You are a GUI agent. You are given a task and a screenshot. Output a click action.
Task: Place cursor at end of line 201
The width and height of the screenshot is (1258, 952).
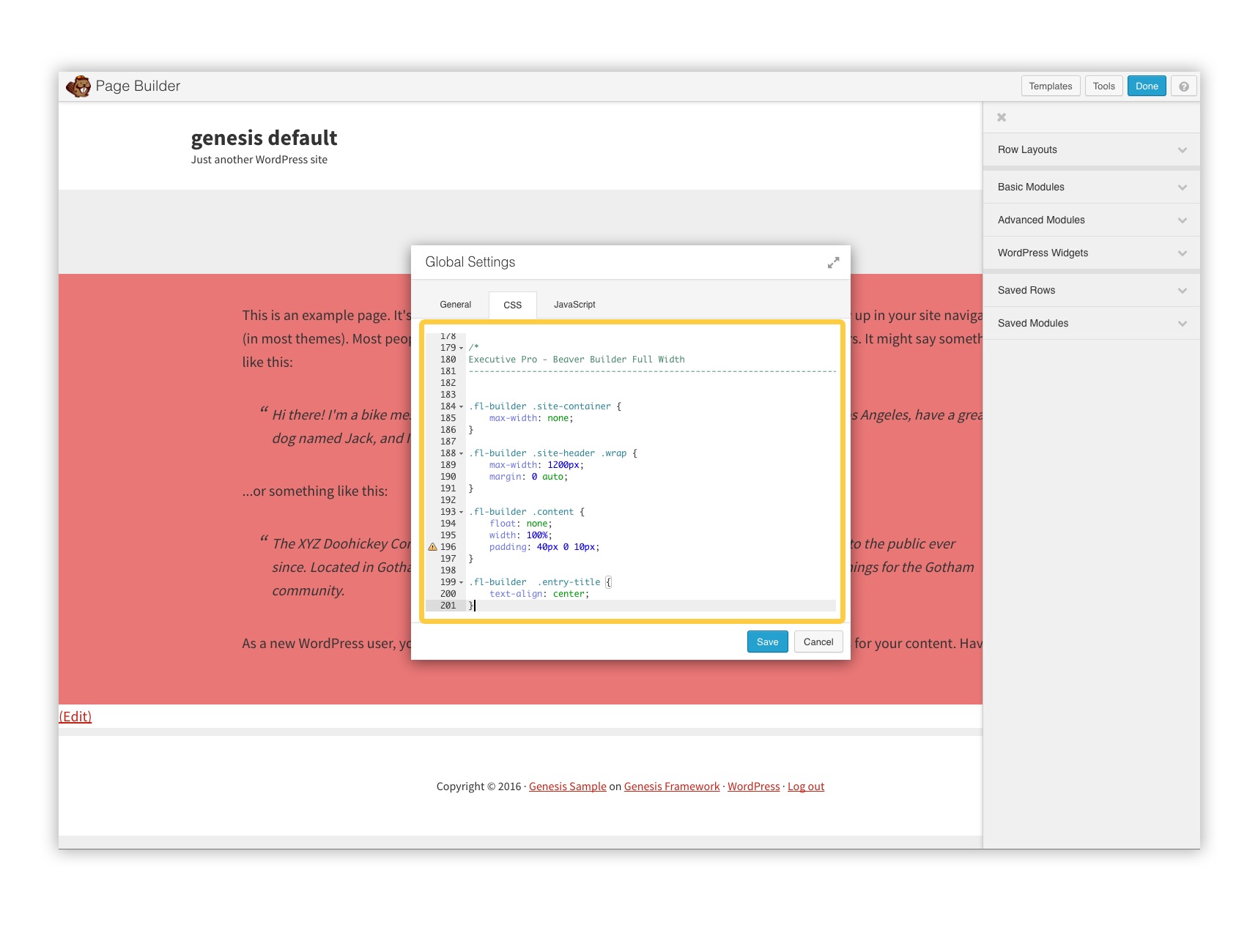pyautogui.click(x=475, y=606)
